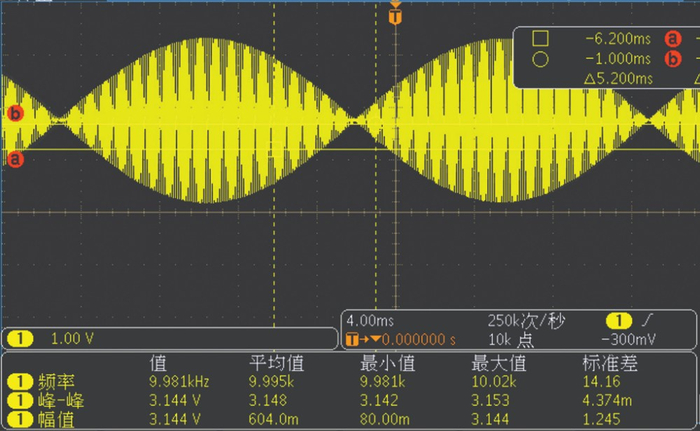Click channel 1 badge in 幅值 row
Screen dimensions: 700x431
point(20,419)
